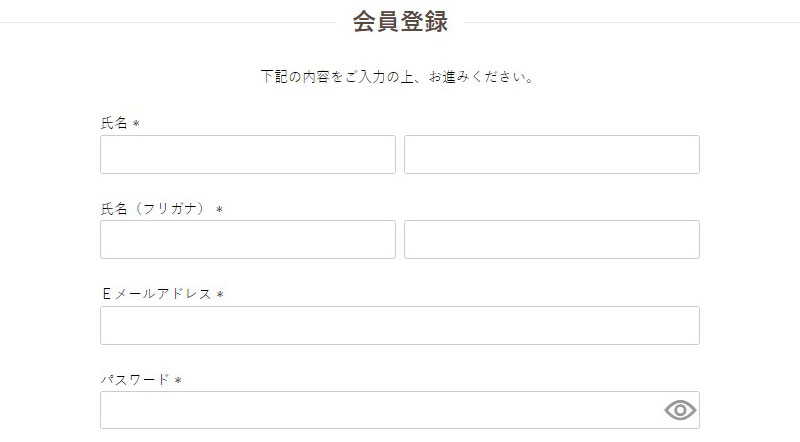Focus the left 氏名（フリガナ）field

pos(248,240)
